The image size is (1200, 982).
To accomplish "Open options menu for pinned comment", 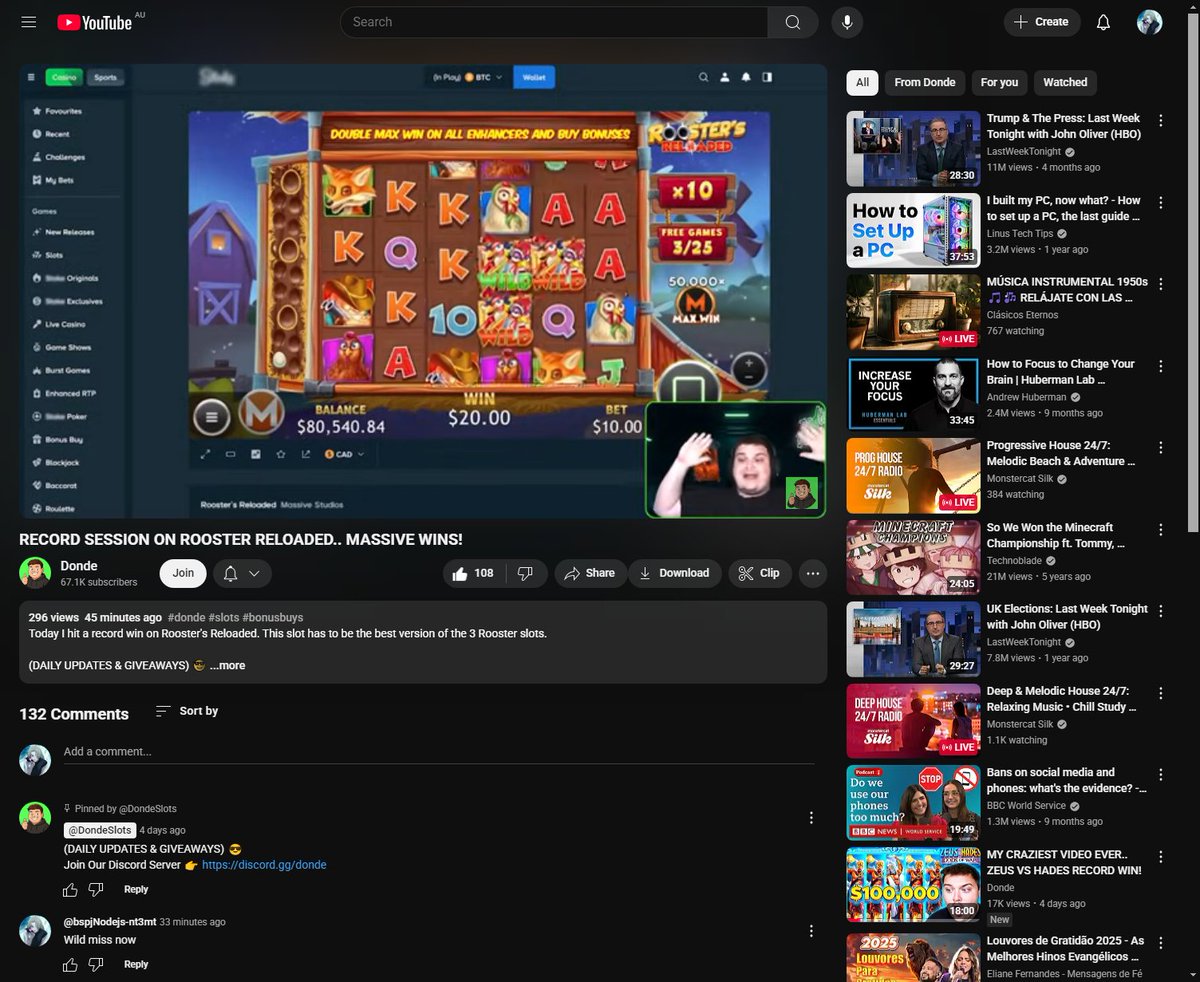I will [811, 818].
